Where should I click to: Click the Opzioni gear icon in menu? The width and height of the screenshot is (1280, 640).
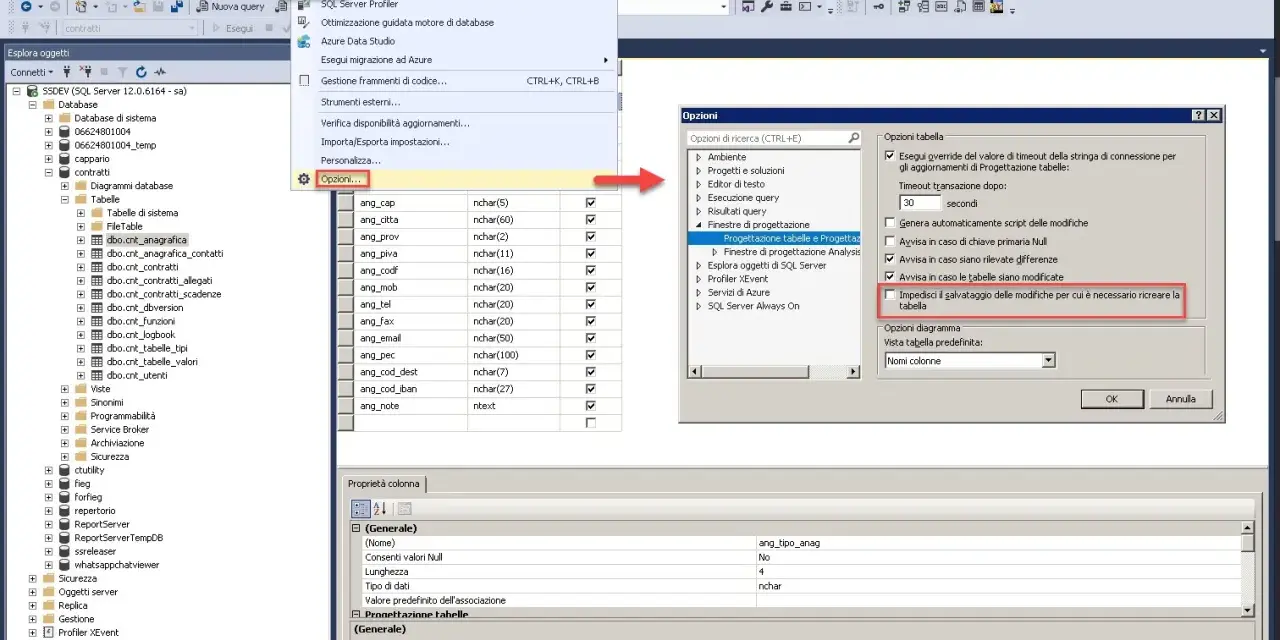pyautogui.click(x=303, y=179)
